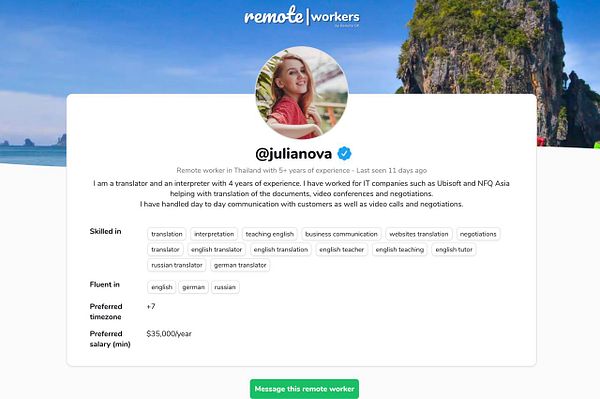Message this remote worker
This screenshot has width=600, height=399.
[x=305, y=389]
